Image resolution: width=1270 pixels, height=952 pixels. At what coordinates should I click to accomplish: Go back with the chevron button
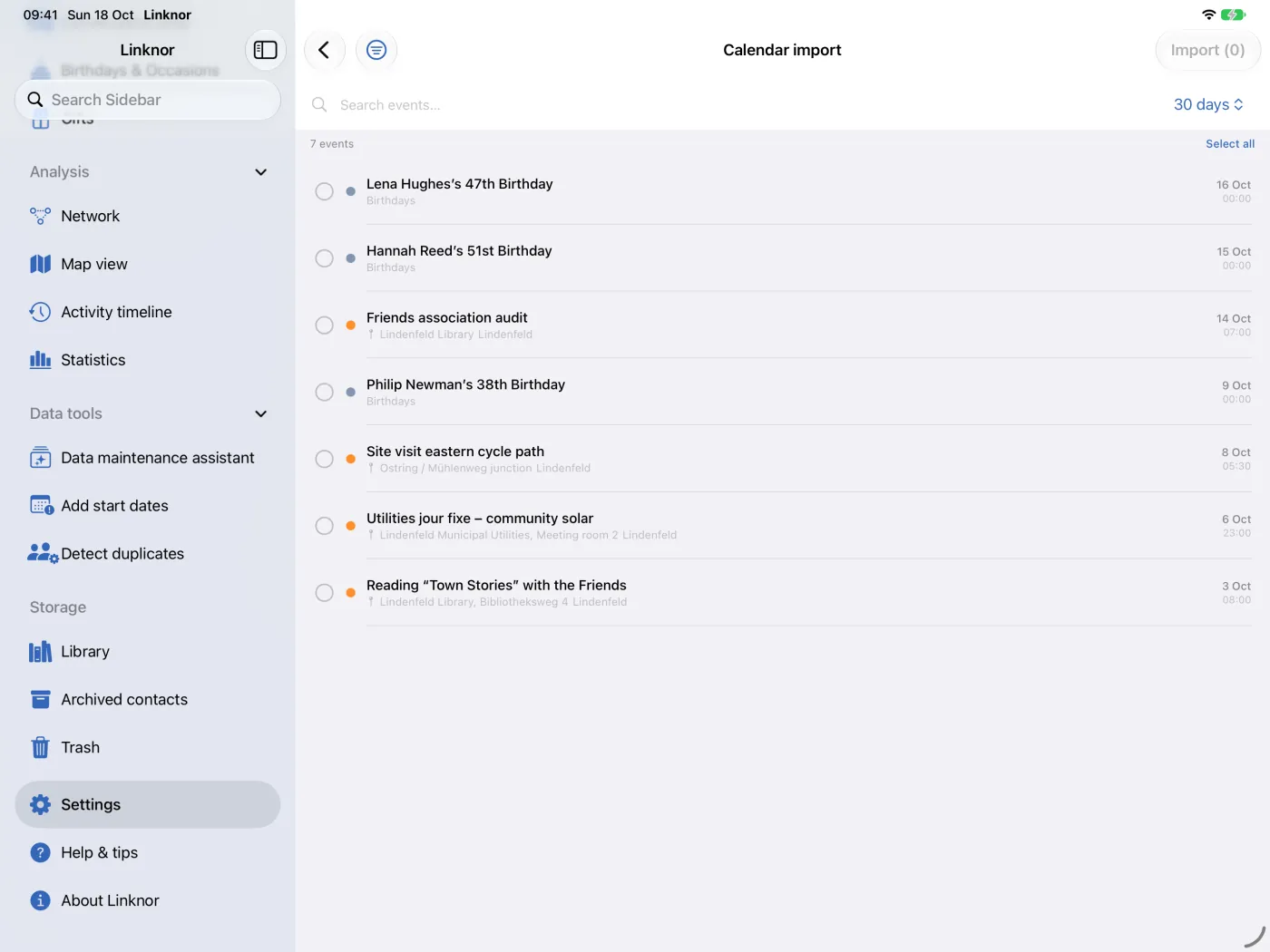(324, 50)
